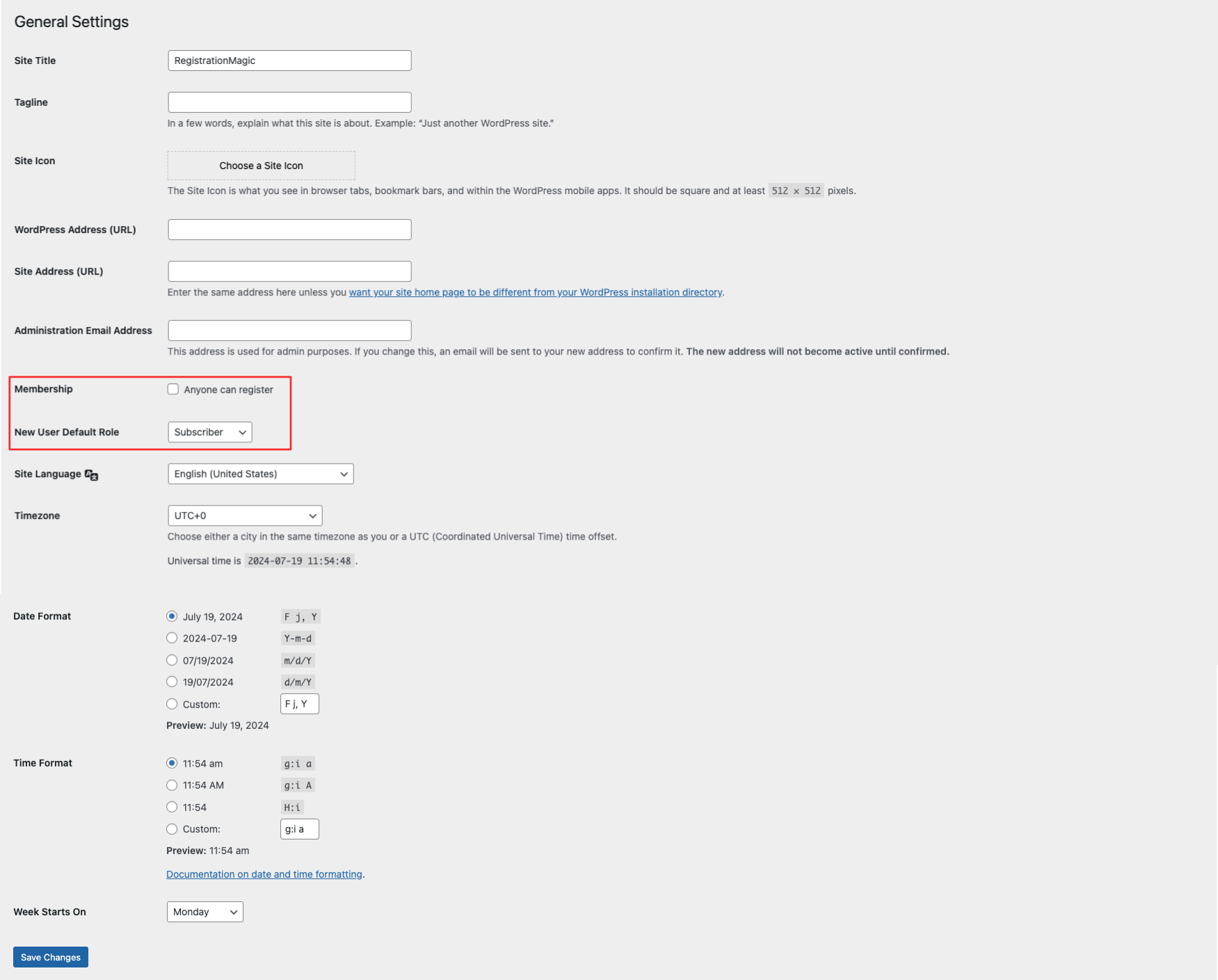Click the WordPress Address URL field
The image size is (1218, 980).
[x=289, y=230]
